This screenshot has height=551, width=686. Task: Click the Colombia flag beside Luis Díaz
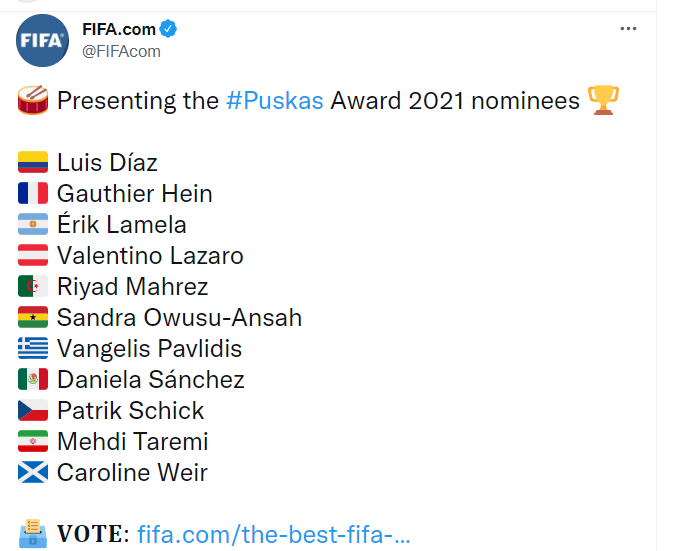[x=33, y=162]
